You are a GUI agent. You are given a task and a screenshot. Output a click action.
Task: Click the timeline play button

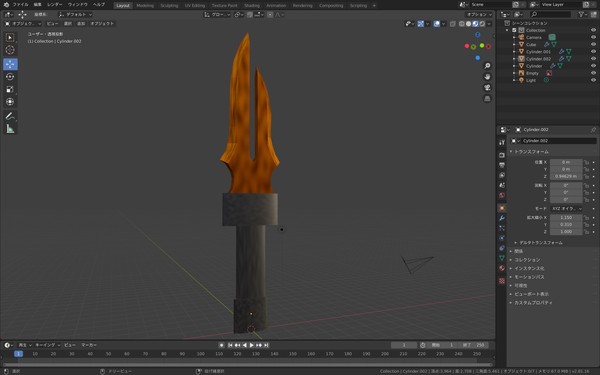(x=252, y=345)
